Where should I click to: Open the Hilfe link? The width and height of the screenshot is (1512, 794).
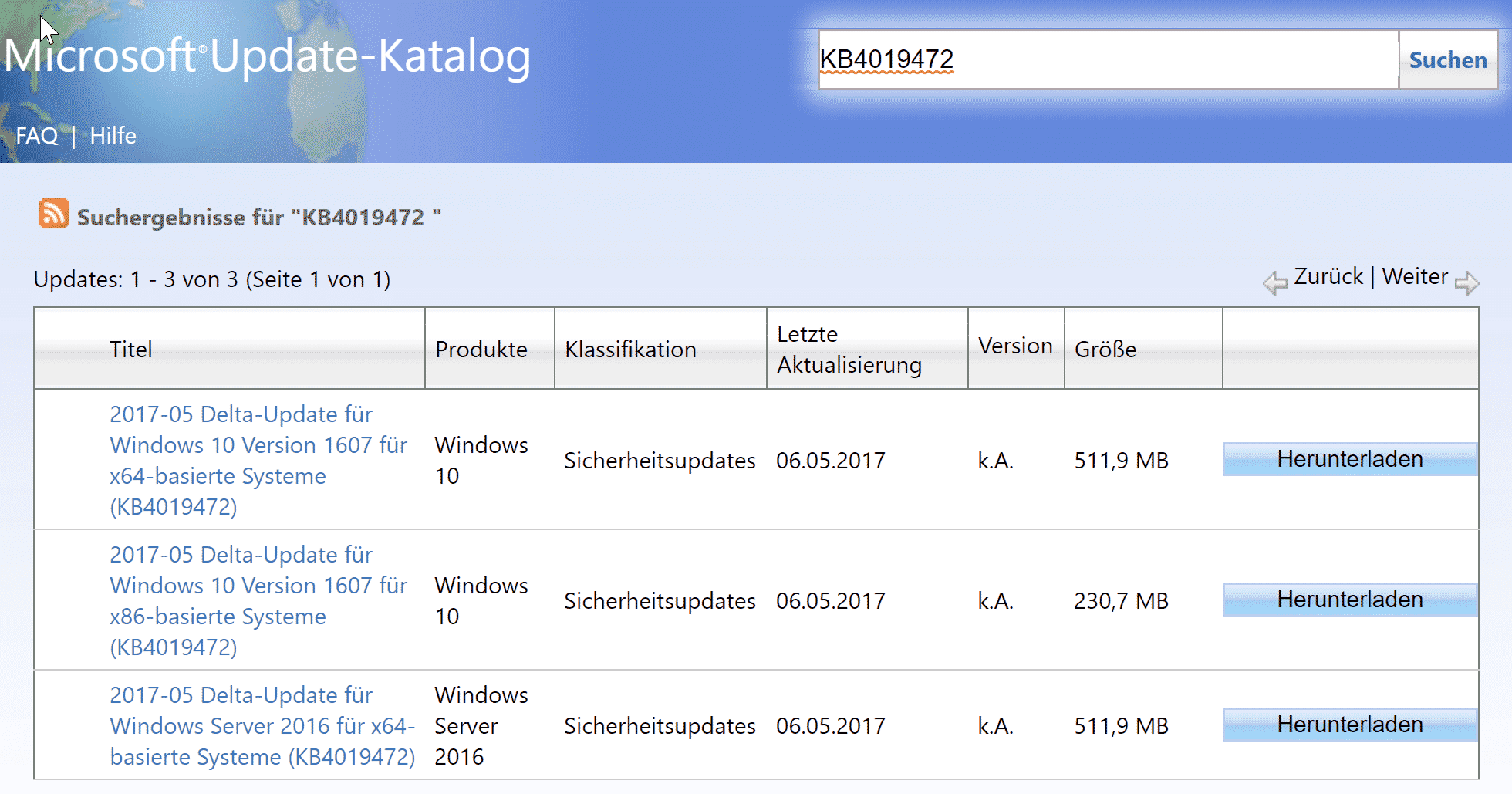pos(113,136)
